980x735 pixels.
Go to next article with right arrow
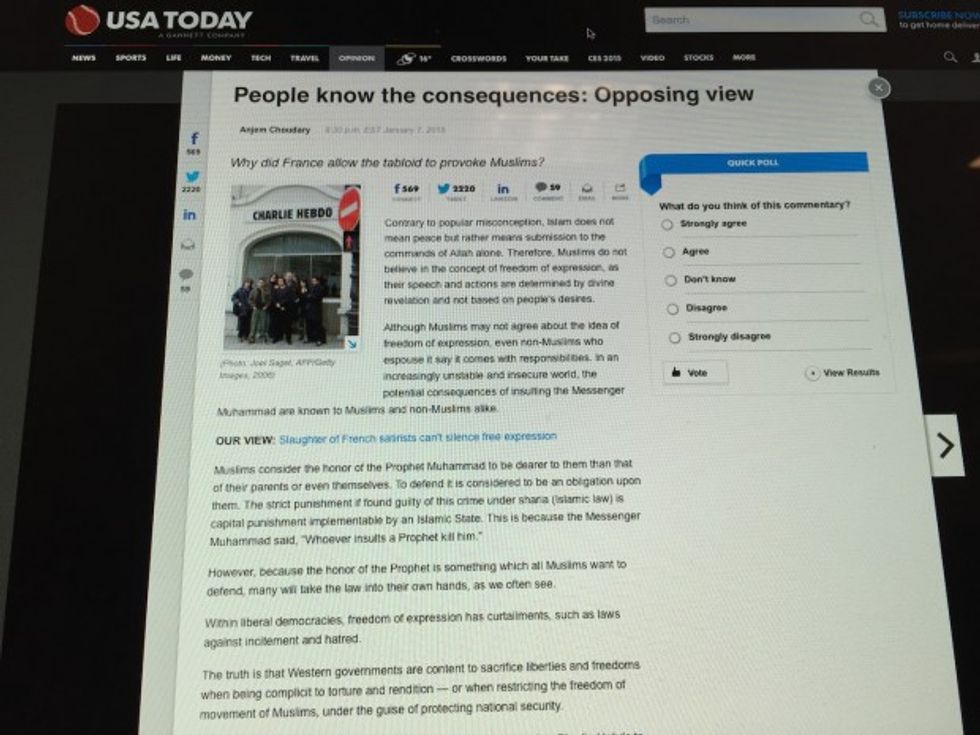(945, 446)
